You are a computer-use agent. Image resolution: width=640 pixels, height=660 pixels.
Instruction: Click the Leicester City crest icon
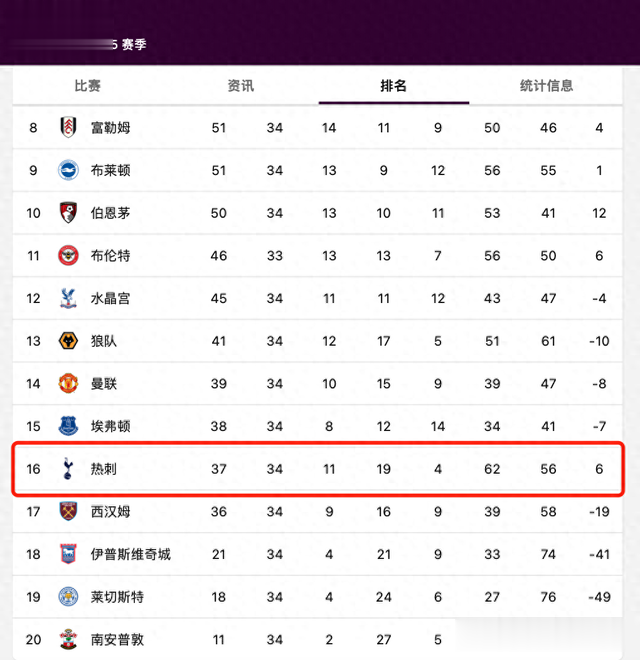68,597
